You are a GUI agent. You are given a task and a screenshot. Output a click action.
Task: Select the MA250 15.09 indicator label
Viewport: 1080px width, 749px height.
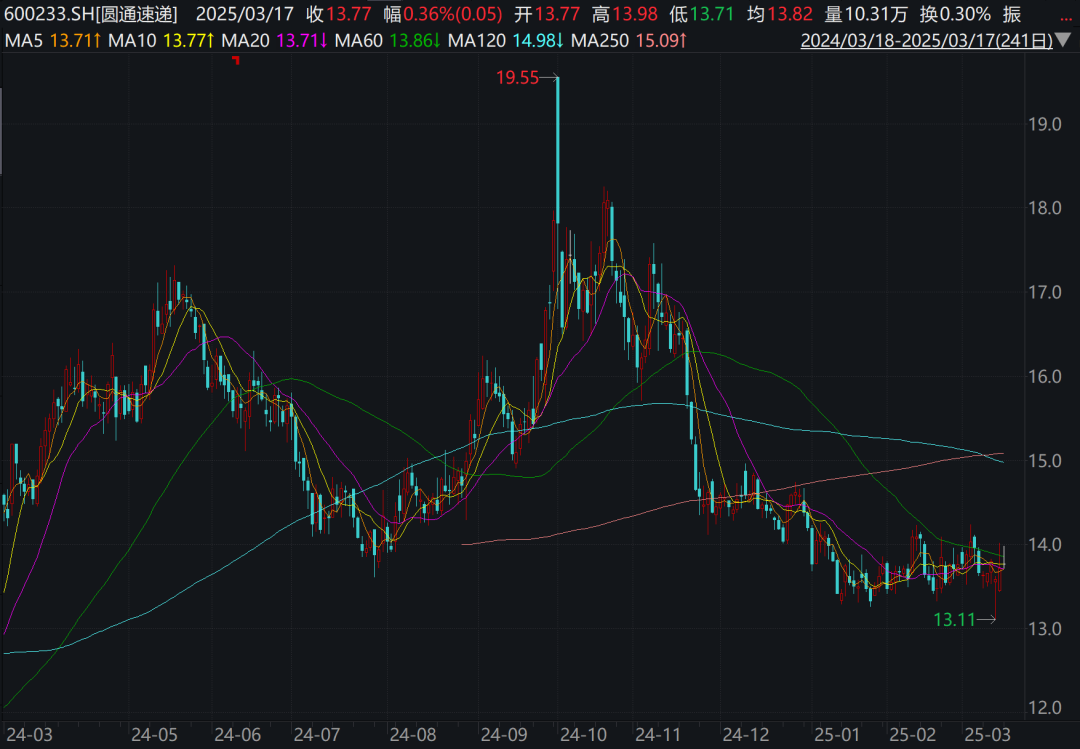(629, 40)
